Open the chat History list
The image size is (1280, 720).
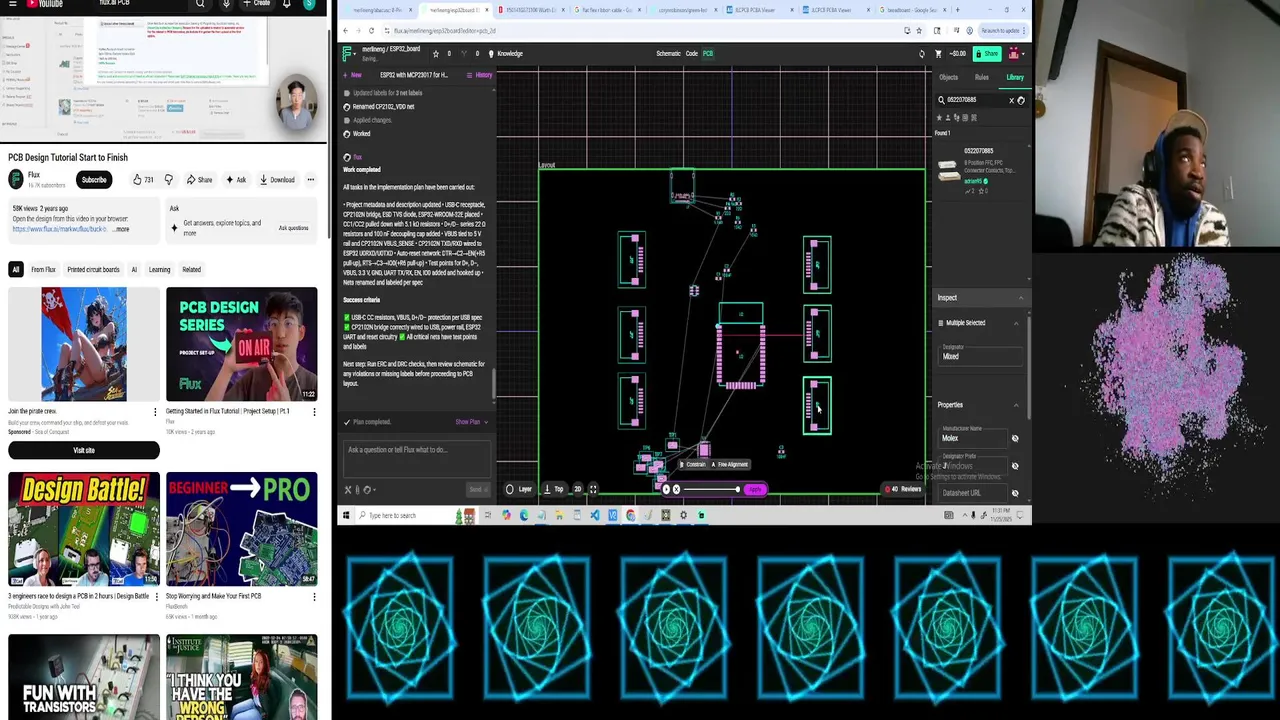(480, 75)
